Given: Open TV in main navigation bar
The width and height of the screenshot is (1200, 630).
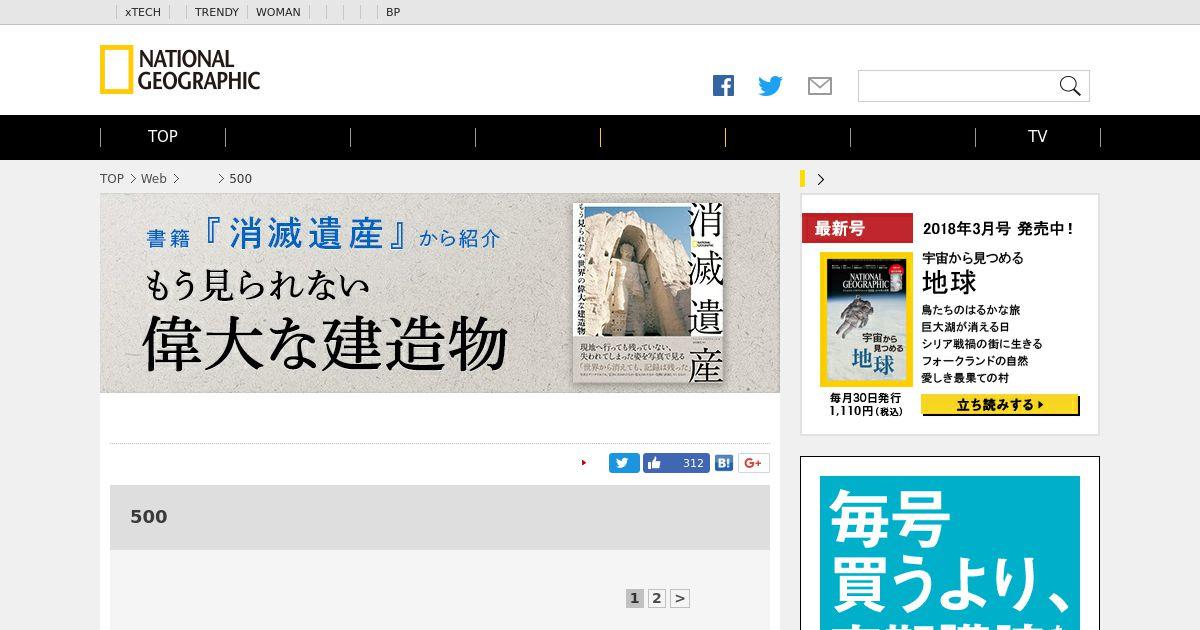Looking at the screenshot, I should point(1038,137).
